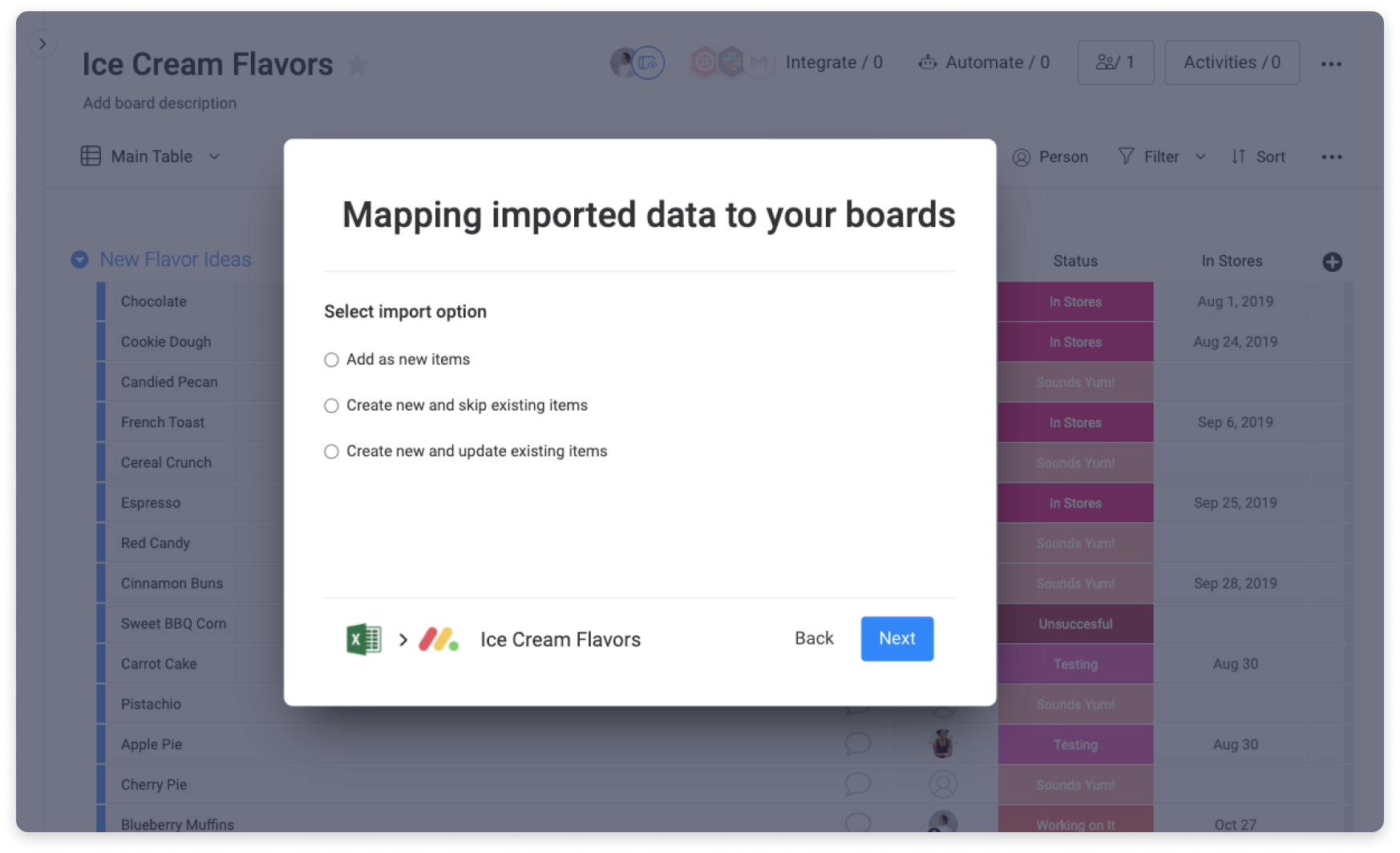
Task: Open the Cookie Dough item
Action: (x=166, y=342)
